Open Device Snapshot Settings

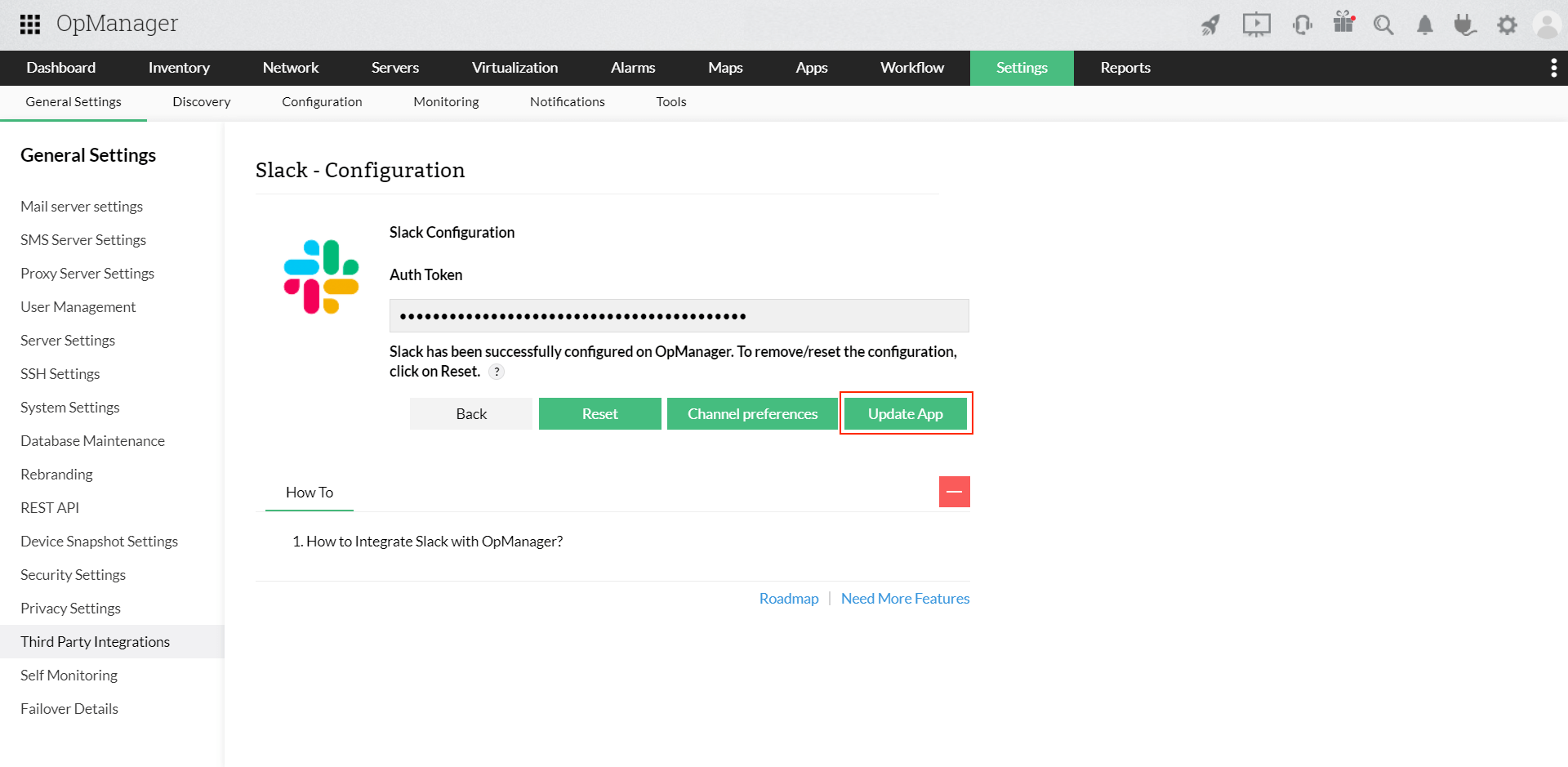pos(100,542)
